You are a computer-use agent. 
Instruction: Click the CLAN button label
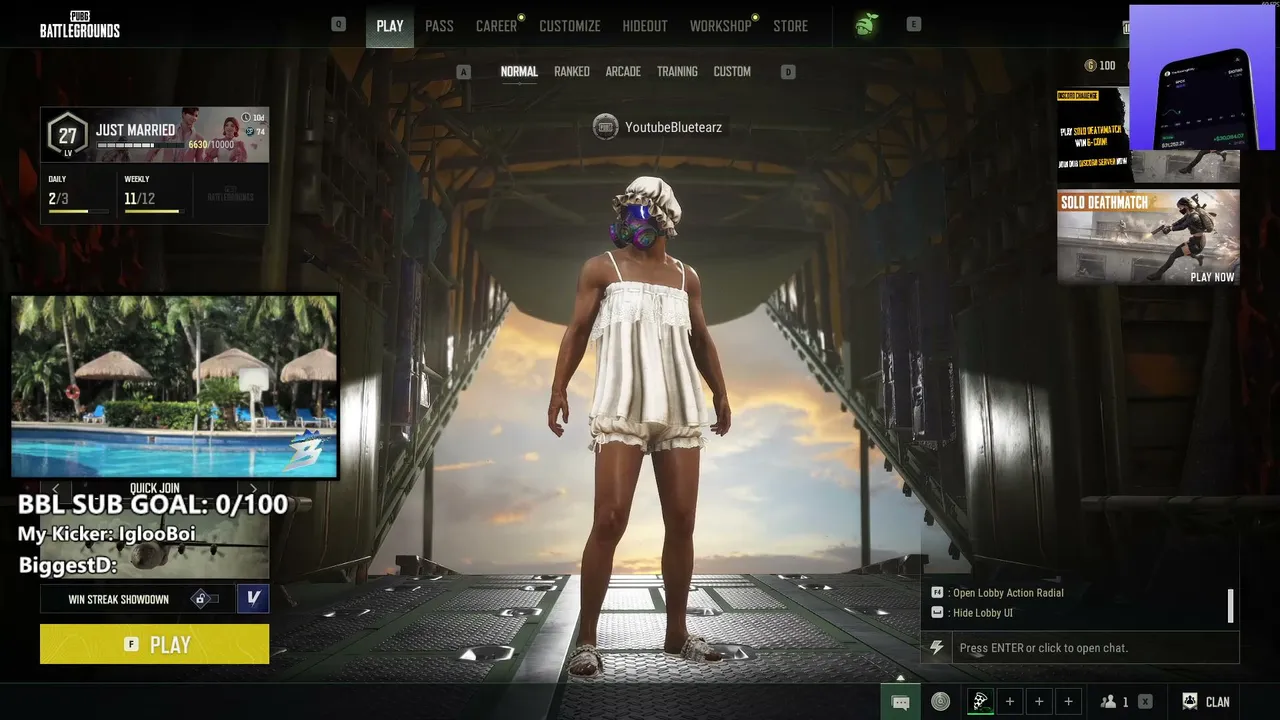point(1218,702)
